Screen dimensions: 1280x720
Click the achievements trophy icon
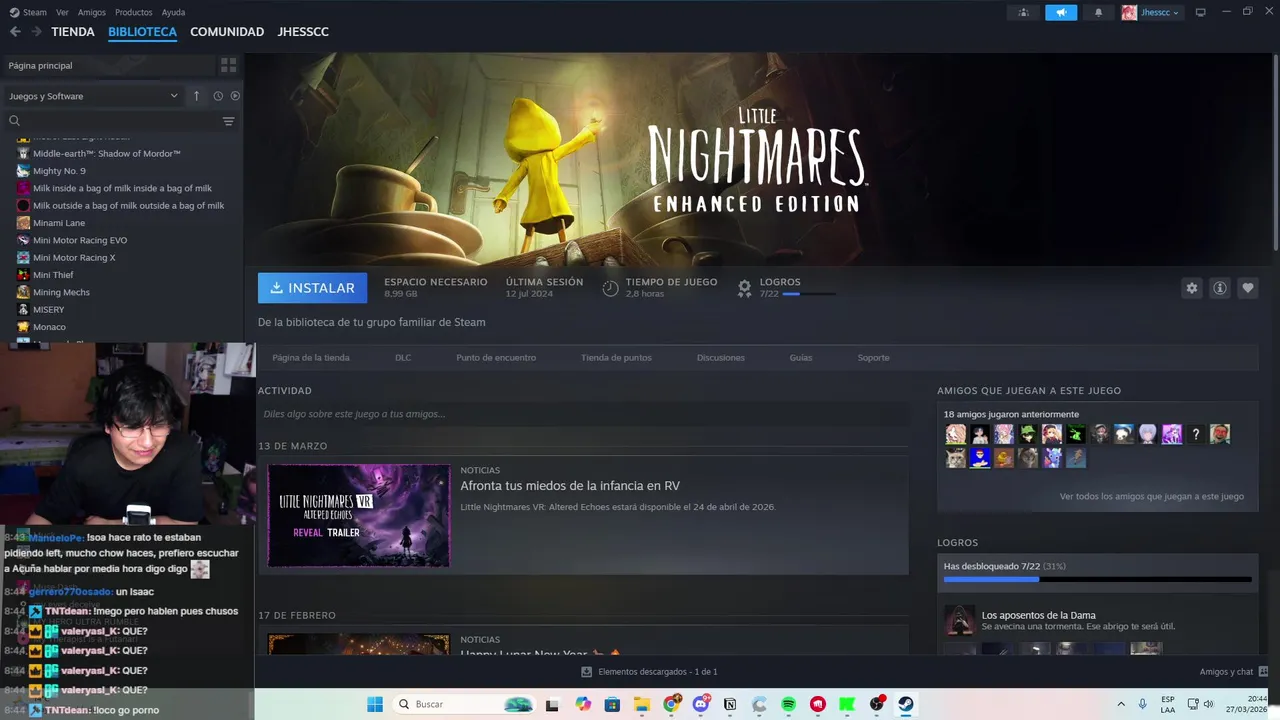(744, 288)
